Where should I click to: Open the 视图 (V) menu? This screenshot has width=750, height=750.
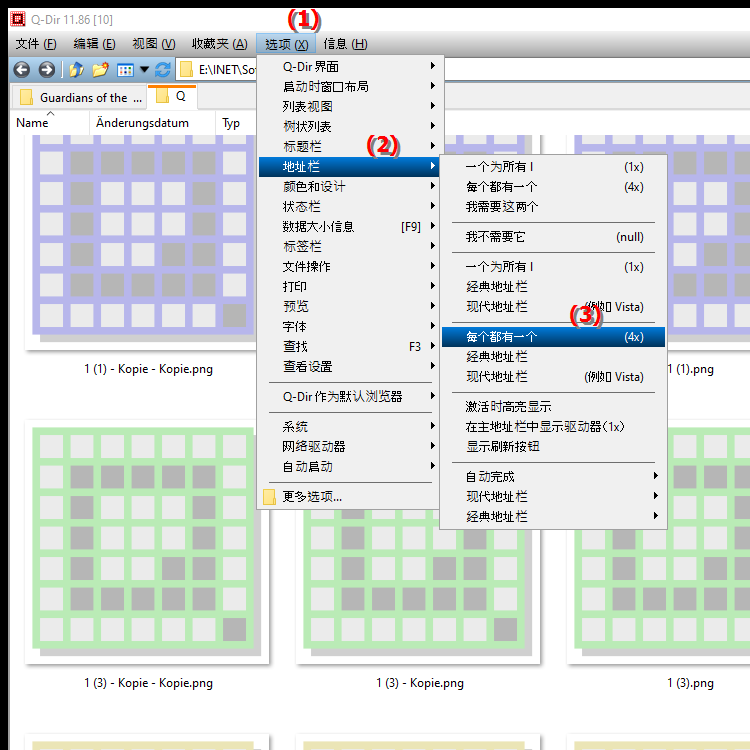click(154, 44)
